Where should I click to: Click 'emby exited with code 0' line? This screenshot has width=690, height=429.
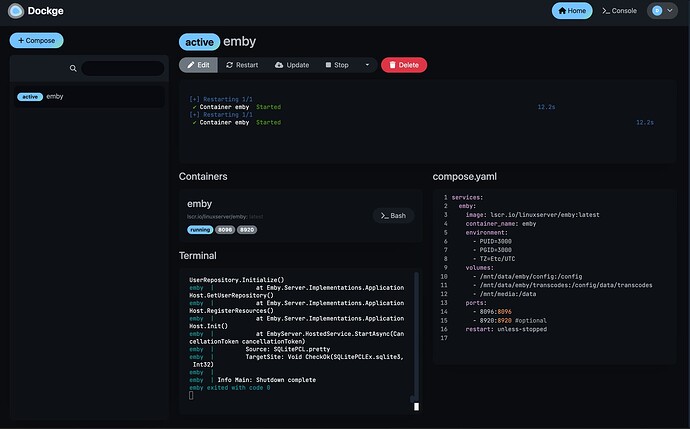coord(230,388)
